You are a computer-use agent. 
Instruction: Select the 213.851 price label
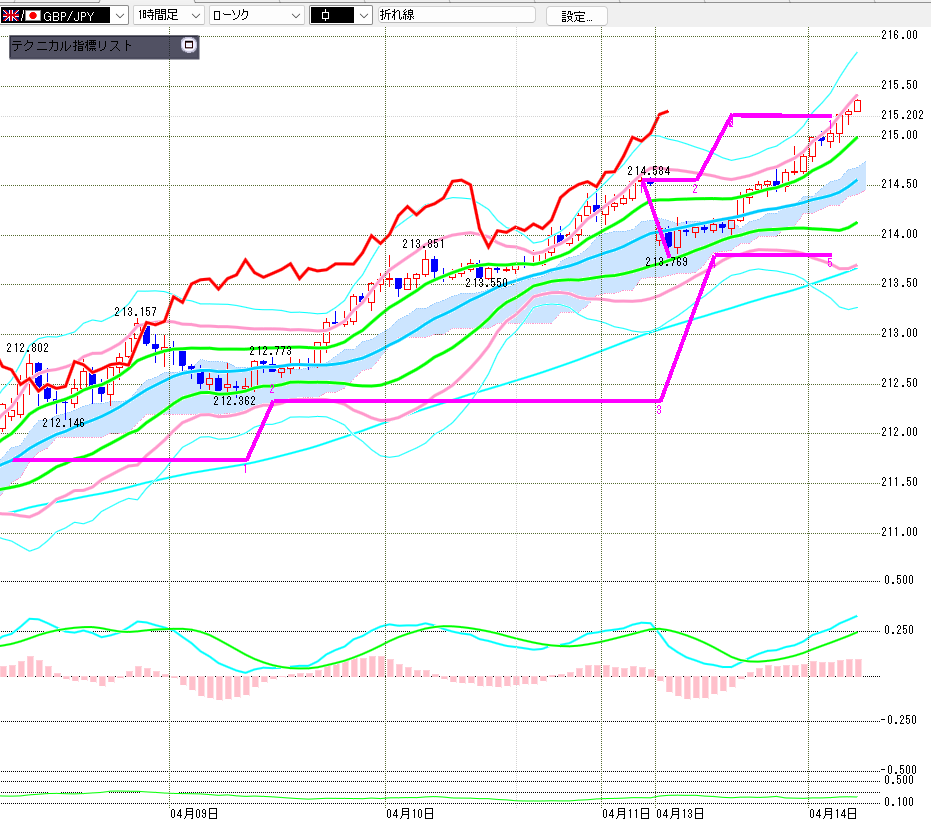[x=423, y=244]
